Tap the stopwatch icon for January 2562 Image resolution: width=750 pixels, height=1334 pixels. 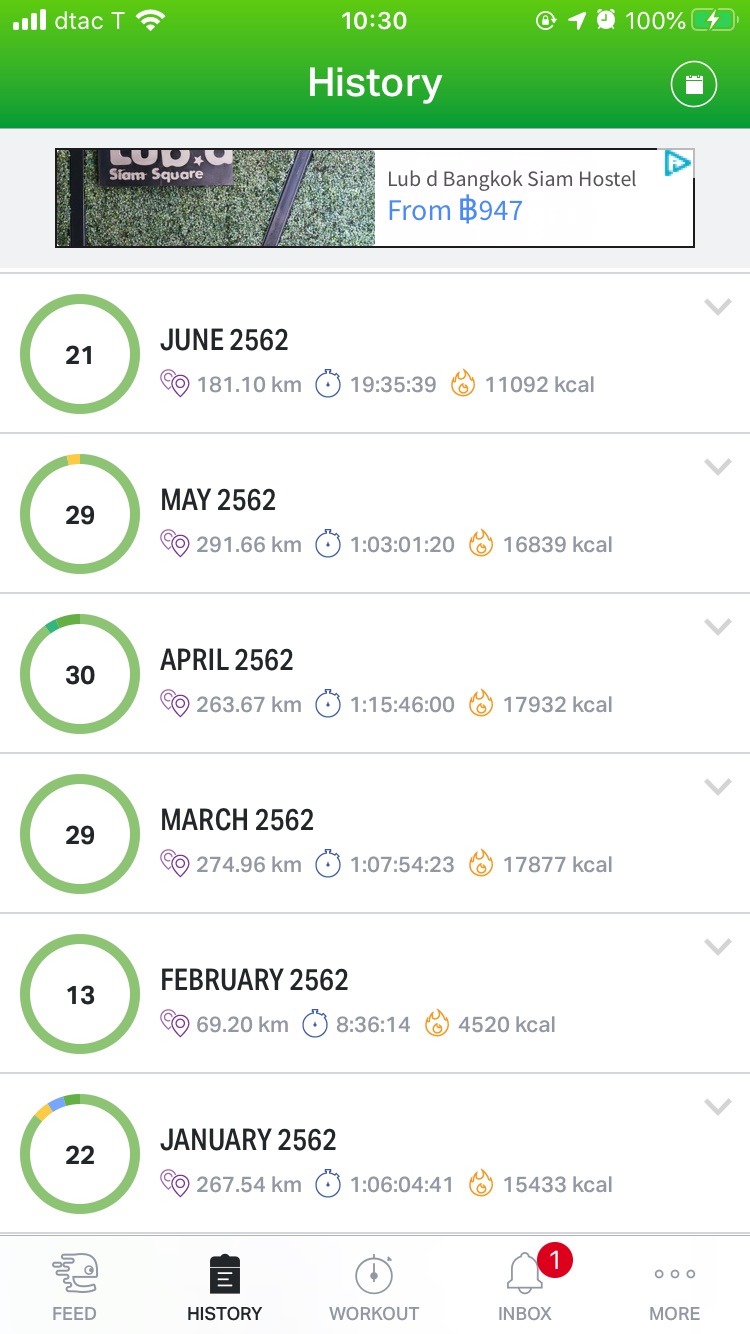pyautogui.click(x=328, y=1184)
